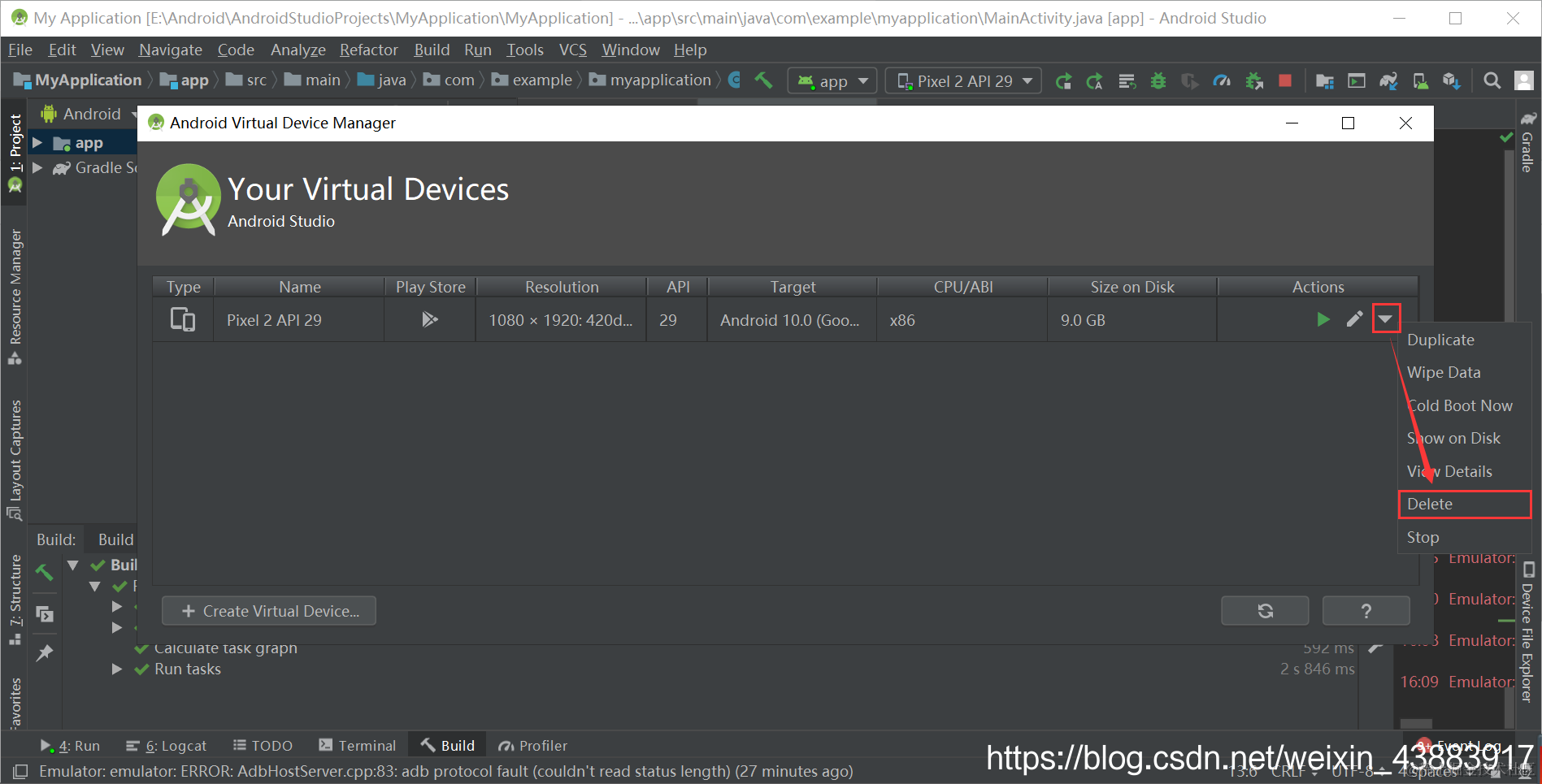Switch to the Logcat tool window tab

167,745
